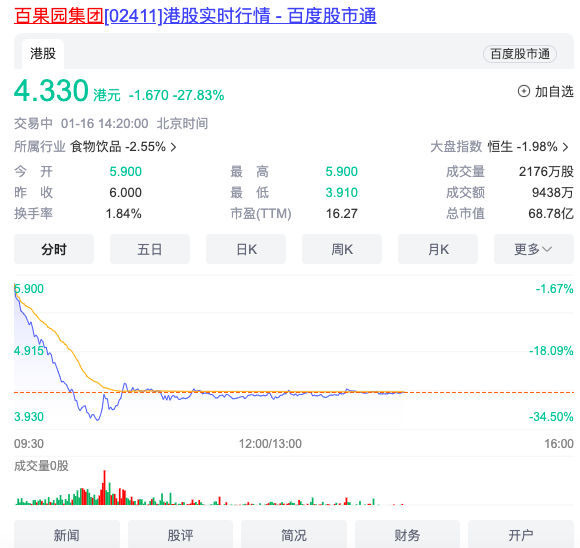The width and height of the screenshot is (580, 548).
Task: Open the 股评 section button
Action: click(x=181, y=535)
